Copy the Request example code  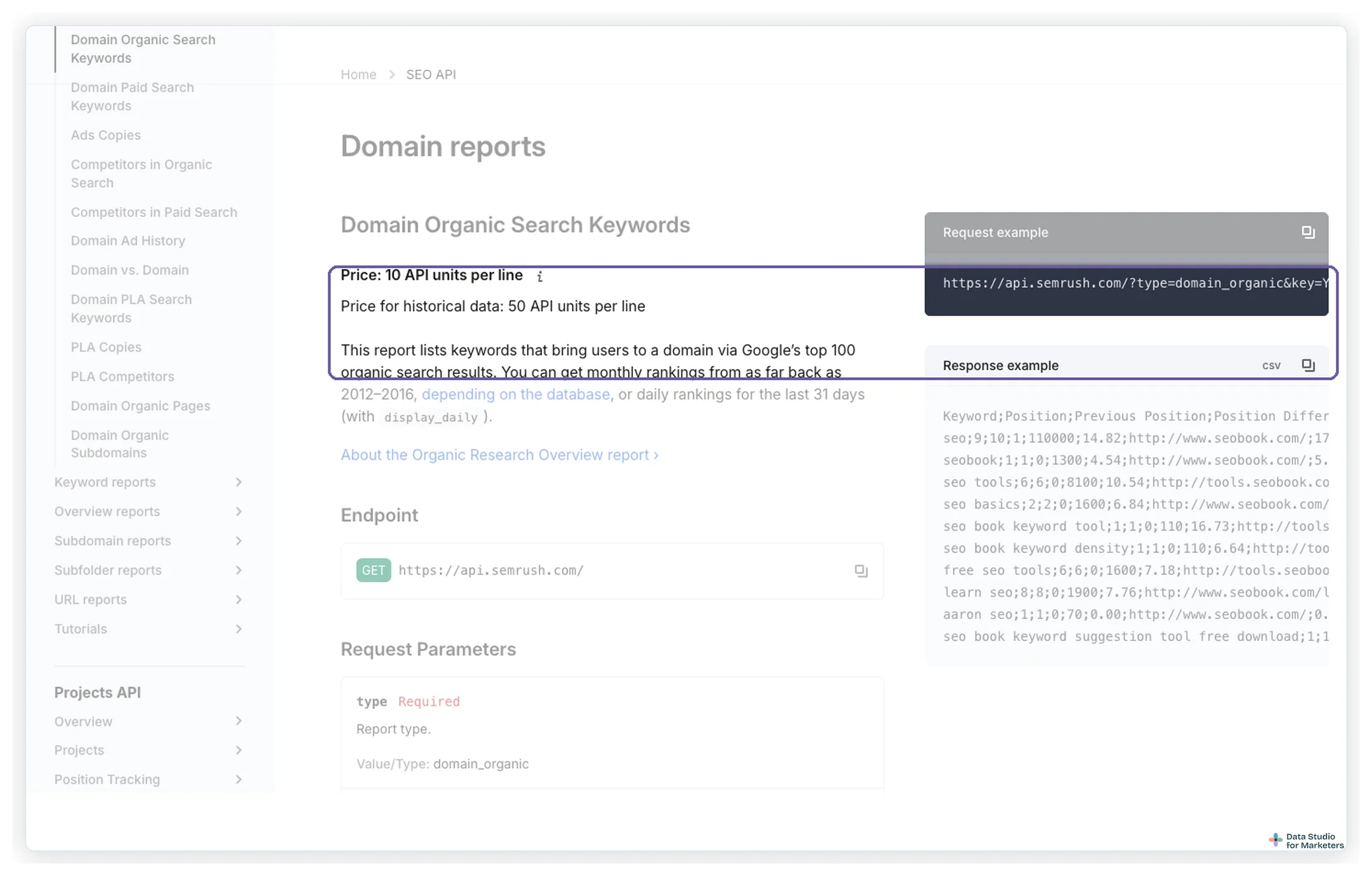click(x=1308, y=233)
